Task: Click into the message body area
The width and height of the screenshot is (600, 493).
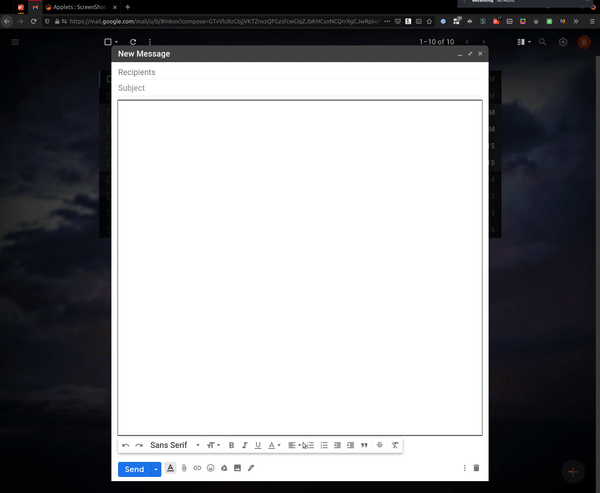Action: coord(300,268)
